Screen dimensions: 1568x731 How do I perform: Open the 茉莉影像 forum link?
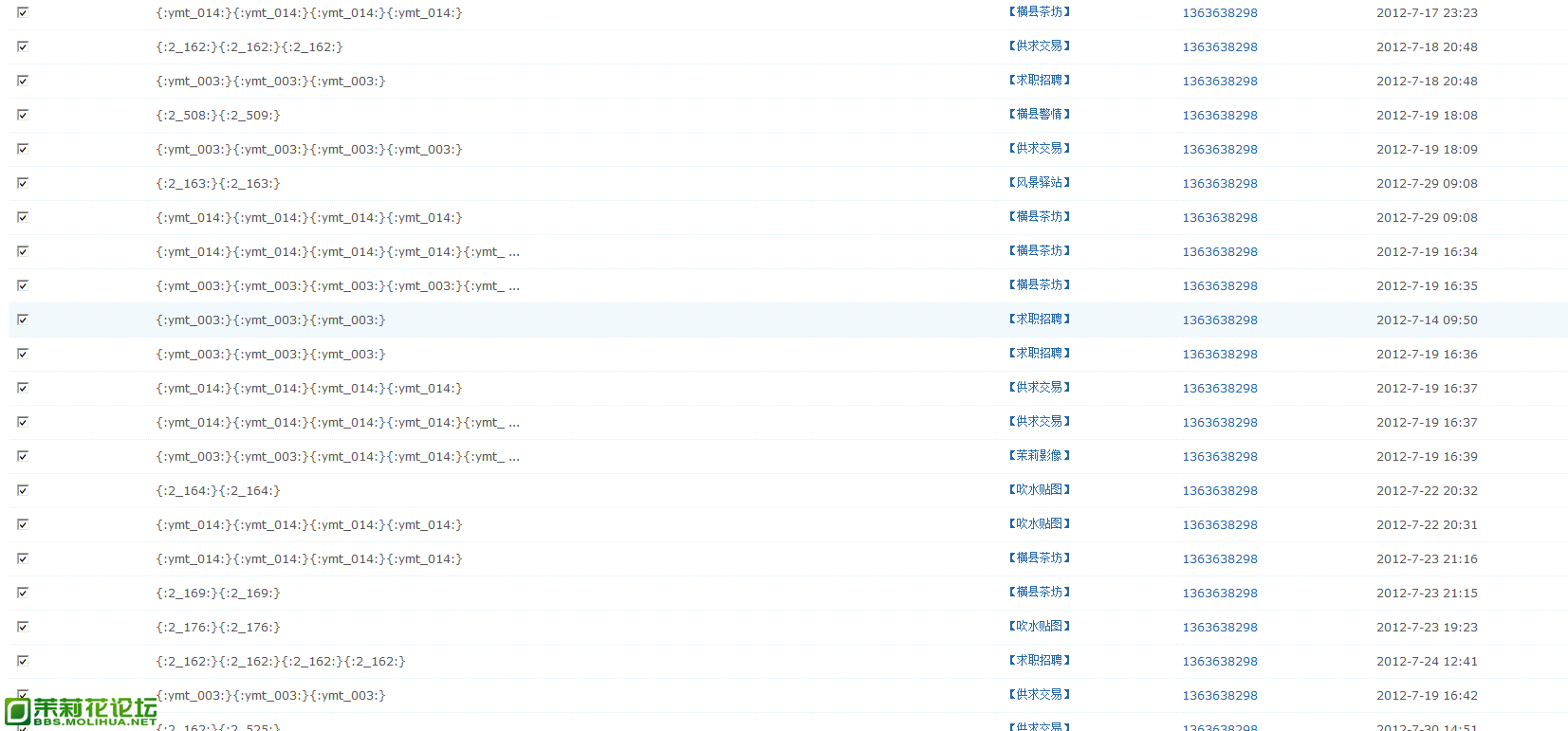click(x=1040, y=456)
